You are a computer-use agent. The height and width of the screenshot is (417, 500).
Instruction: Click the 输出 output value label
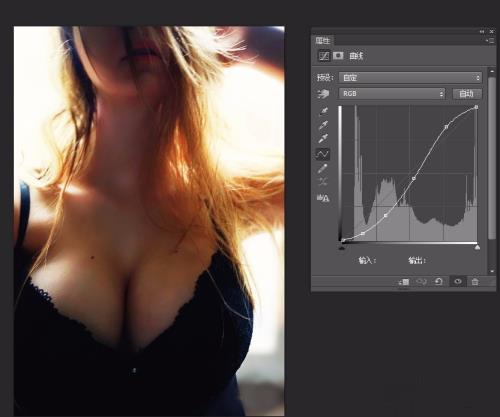417,260
